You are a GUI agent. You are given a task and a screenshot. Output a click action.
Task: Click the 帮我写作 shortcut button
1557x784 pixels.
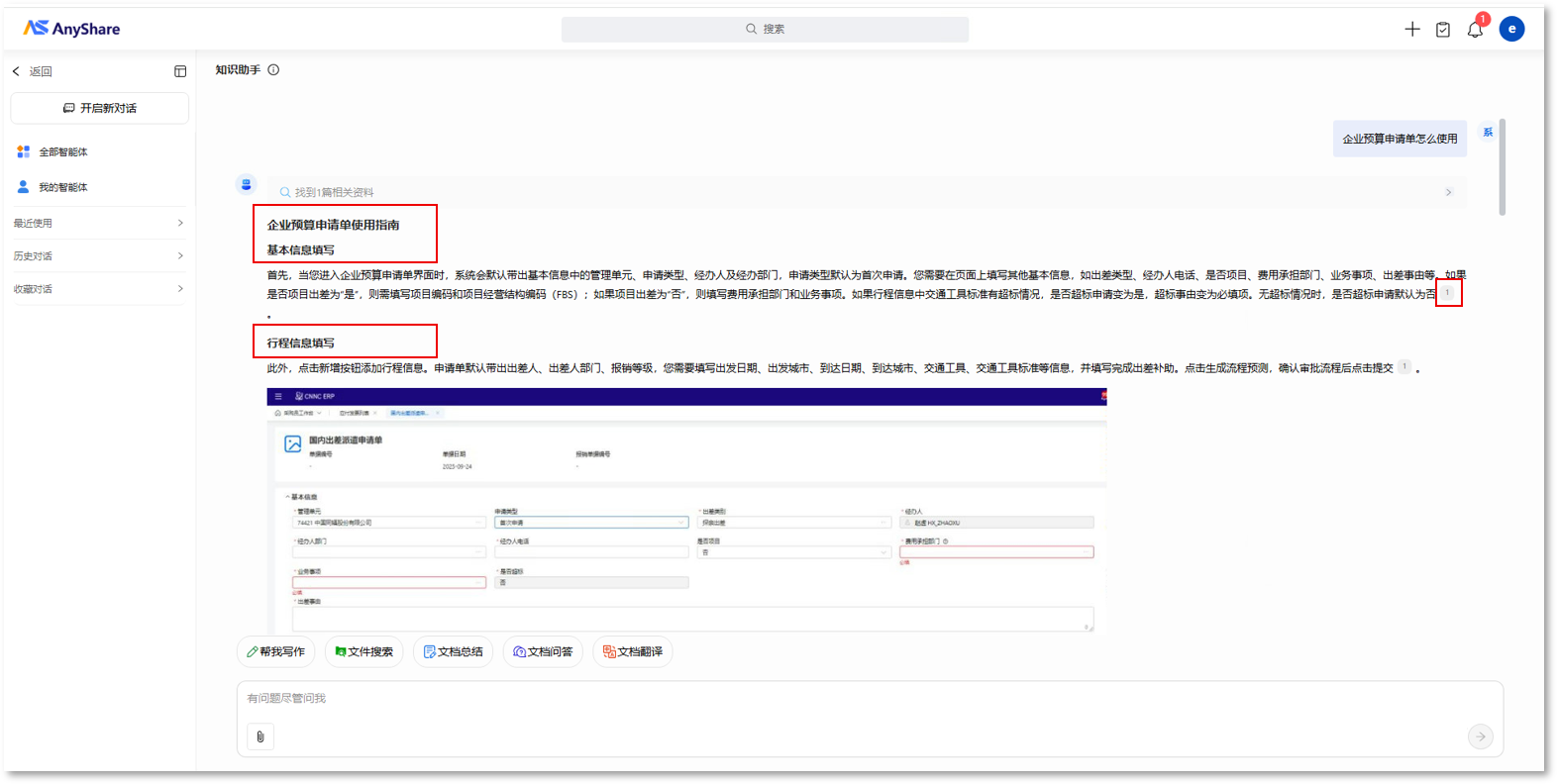pos(276,652)
